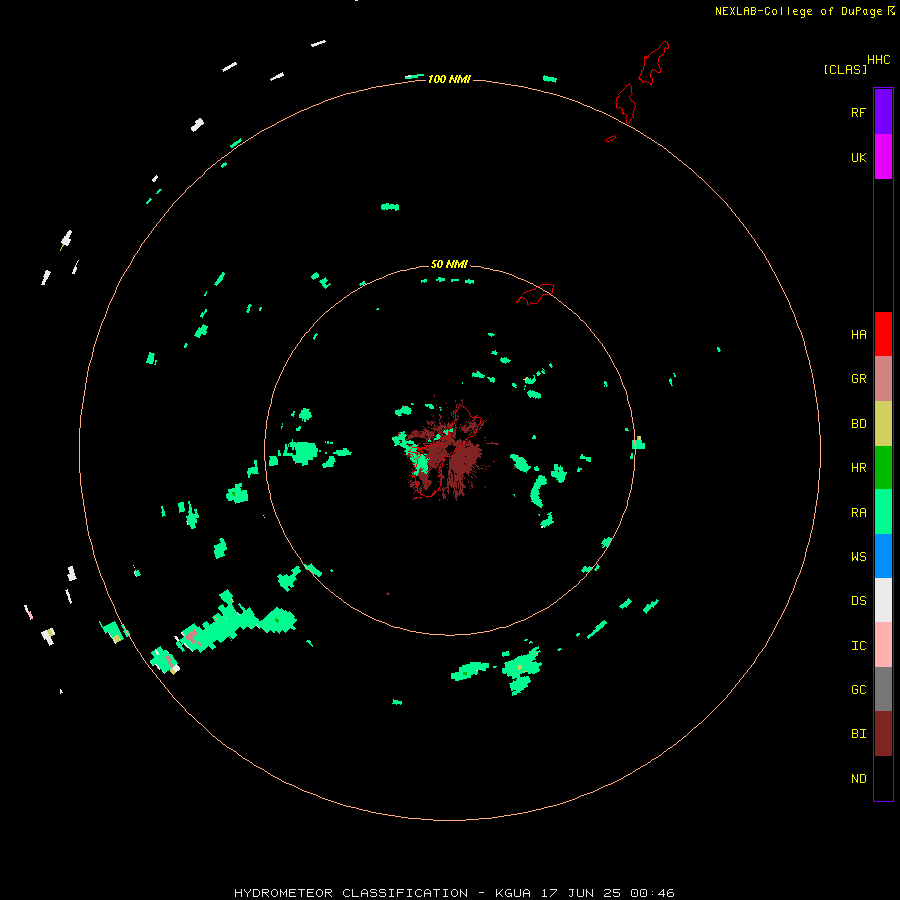Select the BD yellow legend swatch
The width and height of the screenshot is (900, 900).
pos(883,424)
